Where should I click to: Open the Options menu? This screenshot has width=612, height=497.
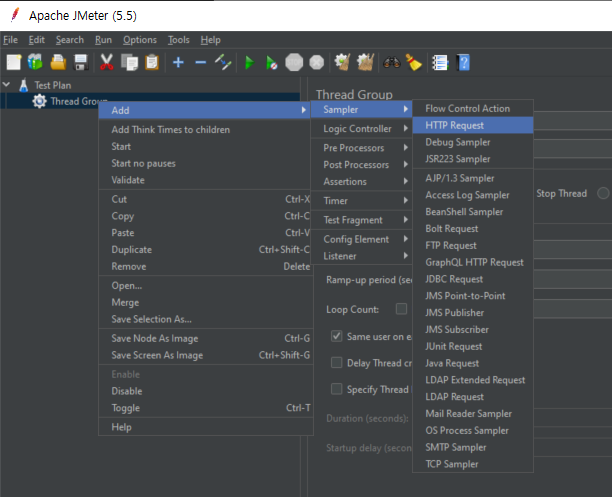coord(140,40)
